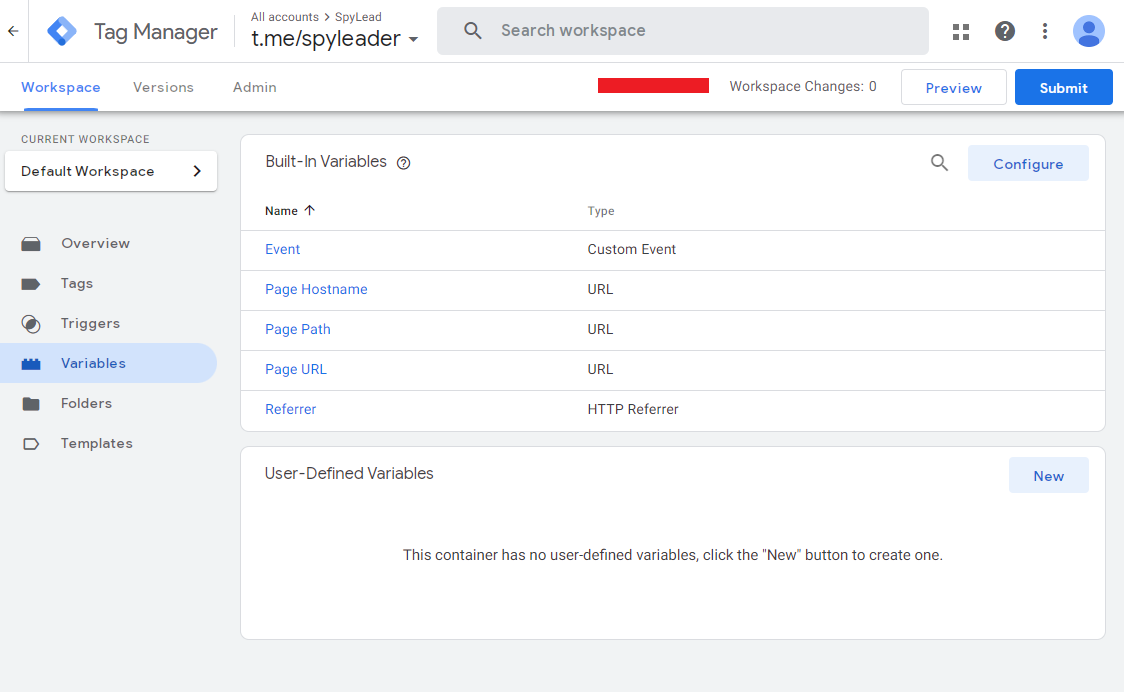Open Triggers in the sidebar
The image size is (1124, 692).
(90, 323)
